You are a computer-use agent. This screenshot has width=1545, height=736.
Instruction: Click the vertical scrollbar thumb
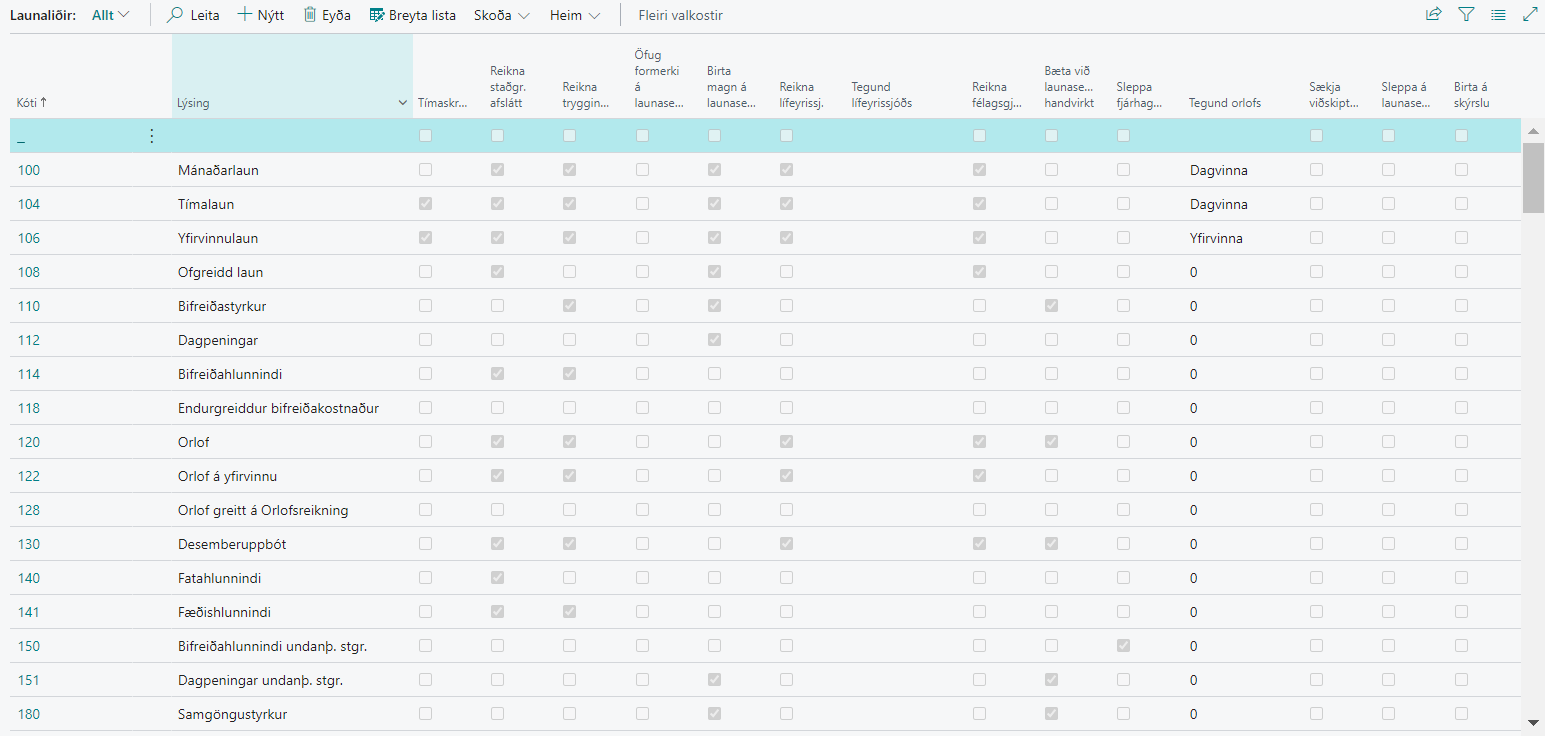(1533, 178)
